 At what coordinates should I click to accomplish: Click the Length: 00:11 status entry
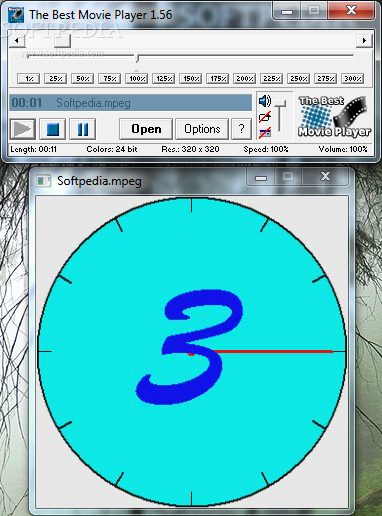pyautogui.click(x=33, y=149)
